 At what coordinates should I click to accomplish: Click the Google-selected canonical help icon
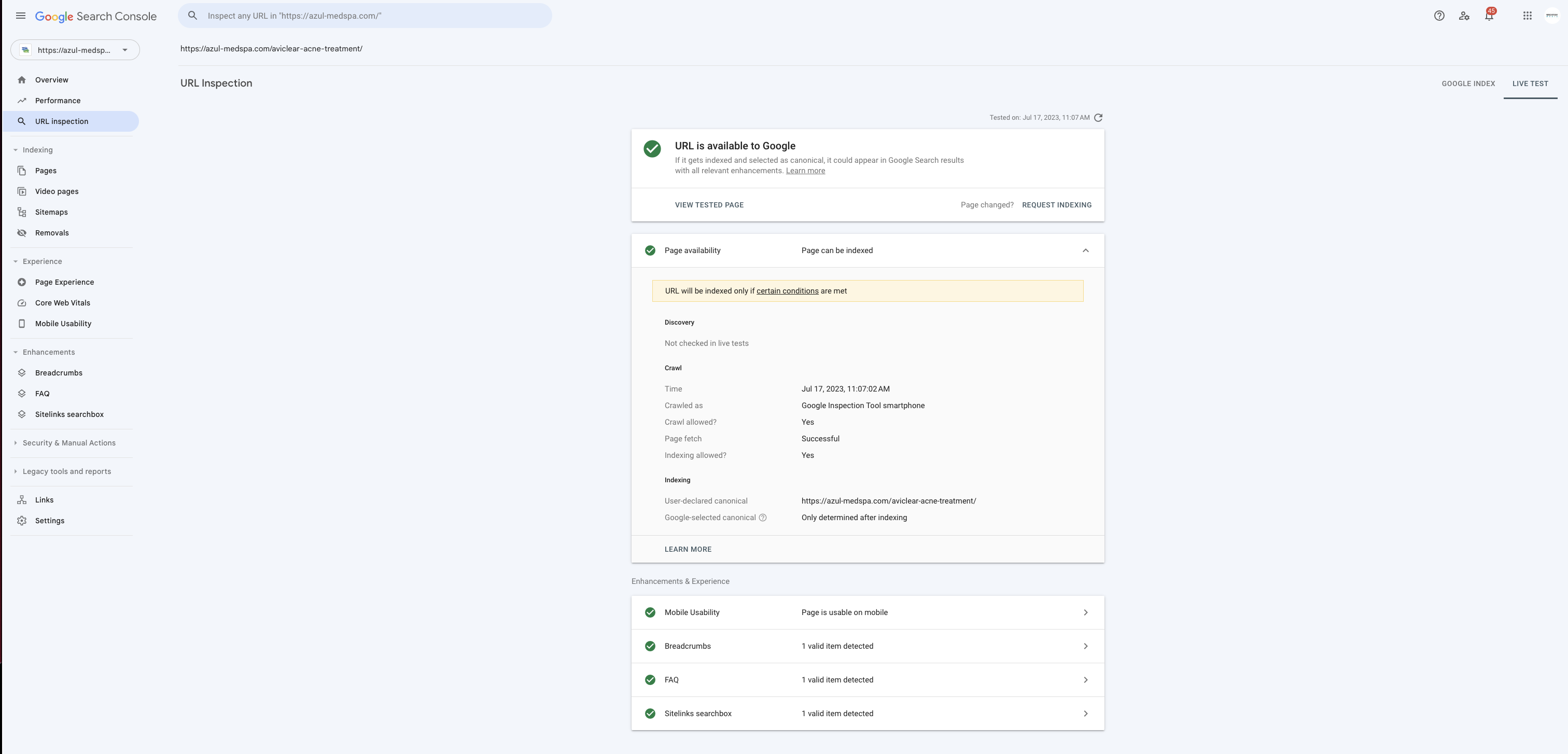tap(763, 518)
